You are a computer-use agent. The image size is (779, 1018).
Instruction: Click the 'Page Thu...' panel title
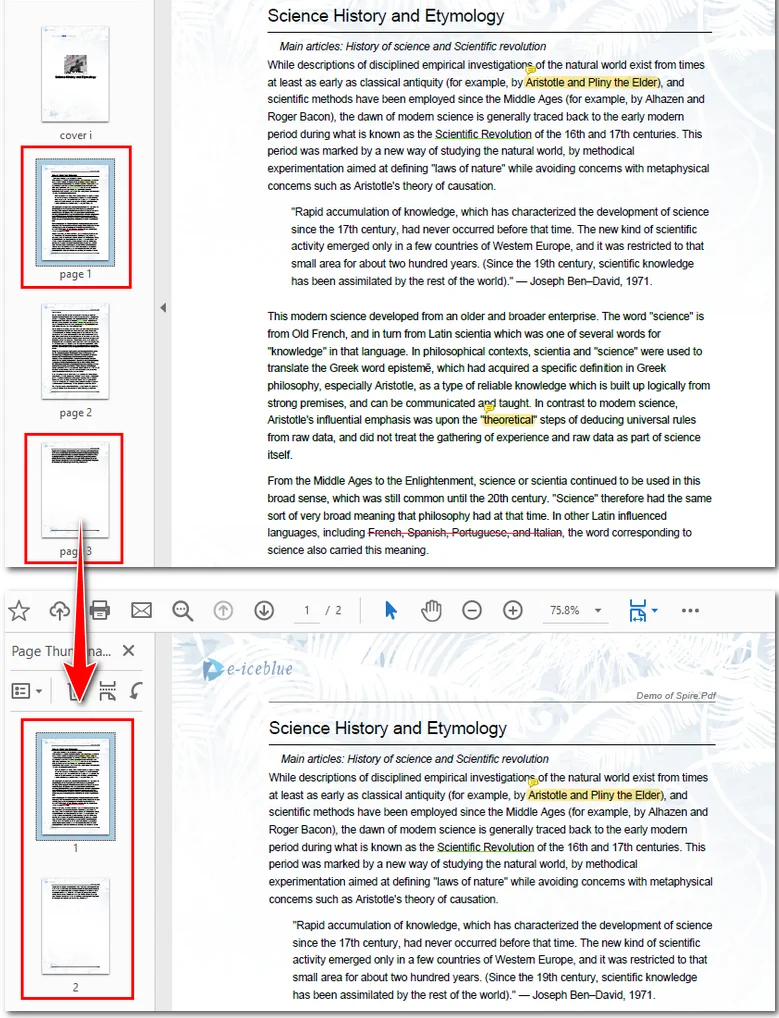(x=61, y=651)
